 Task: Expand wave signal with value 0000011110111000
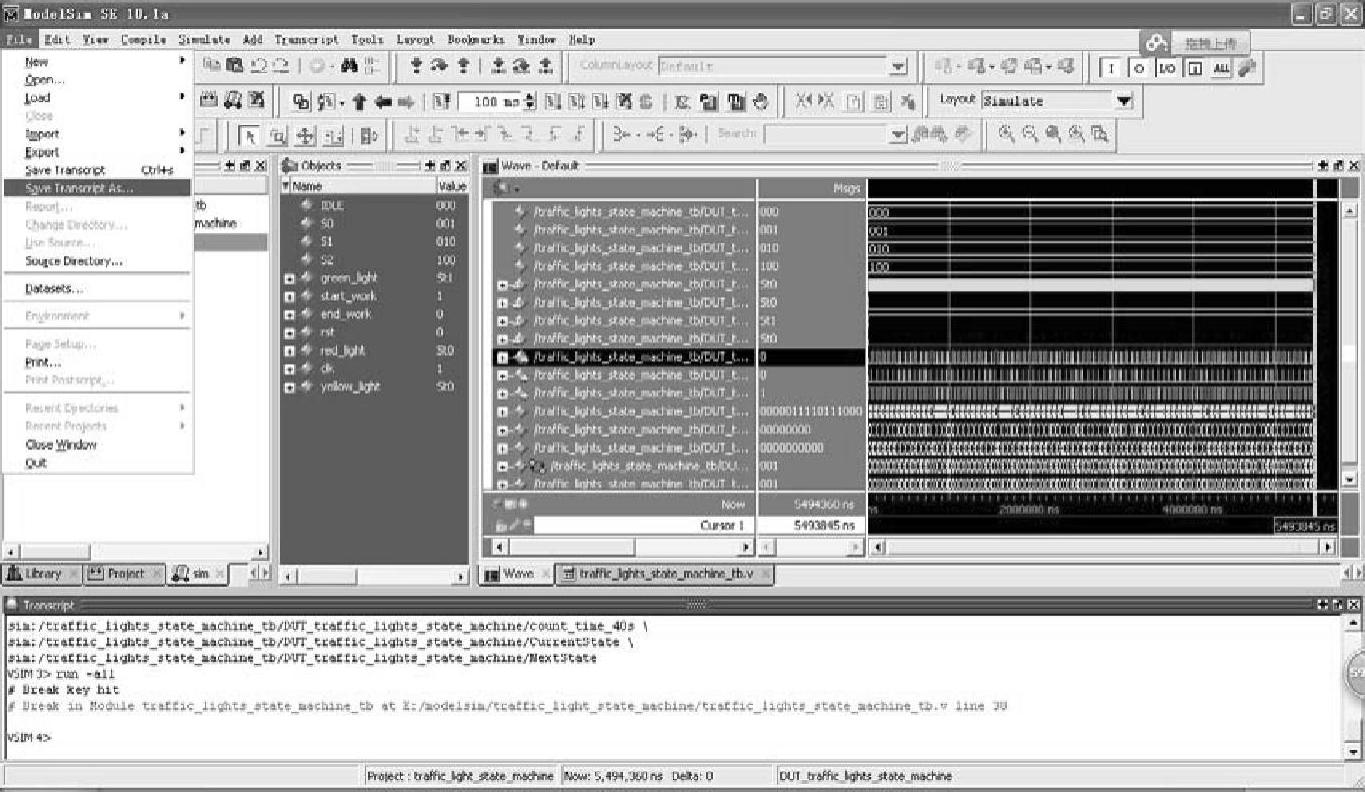pos(503,412)
